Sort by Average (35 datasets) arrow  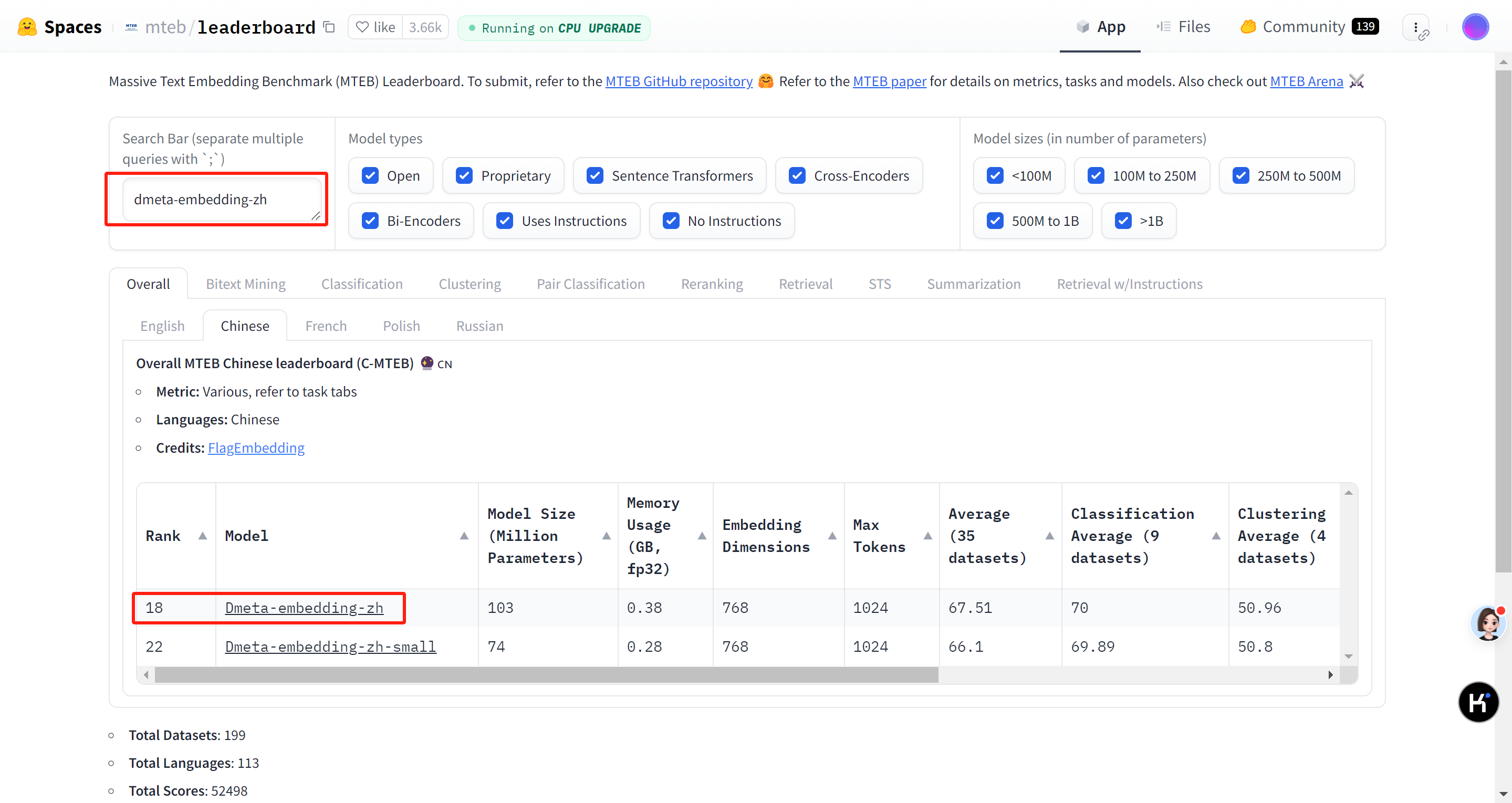pyautogui.click(x=1049, y=535)
